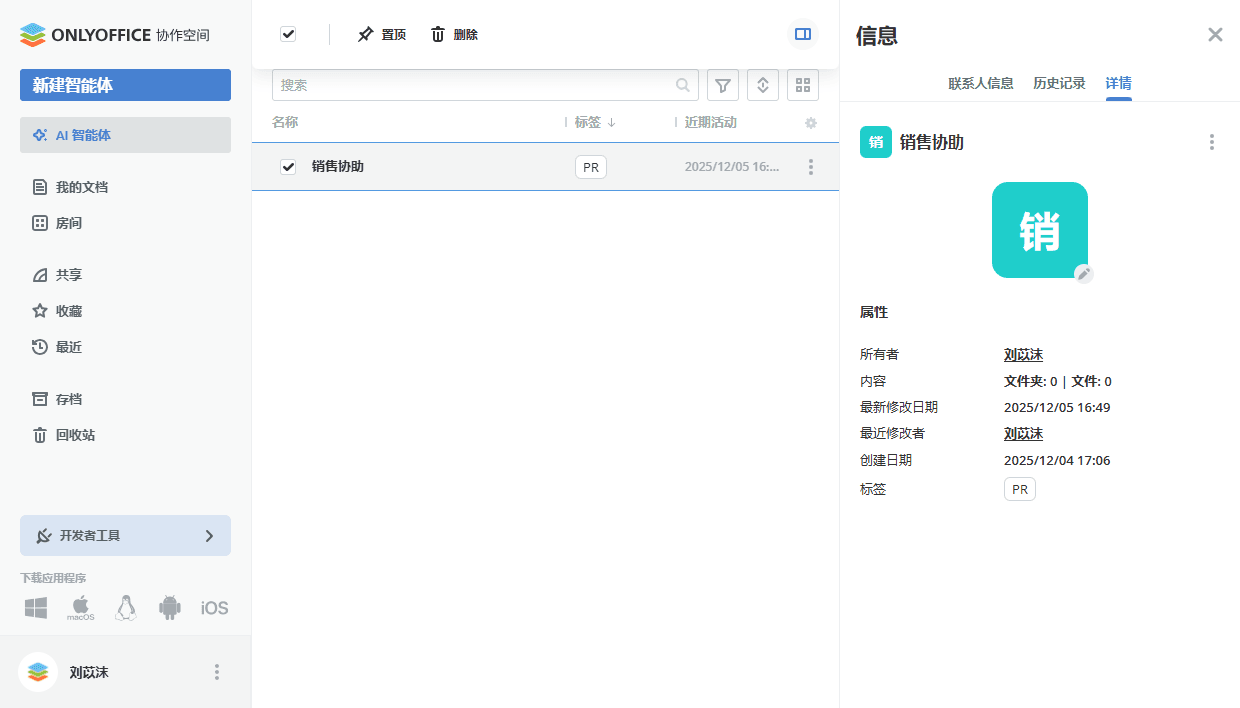The image size is (1240, 708).
Task: Open 刘苡沫 owner profile link
Action: coord(1023,354)
